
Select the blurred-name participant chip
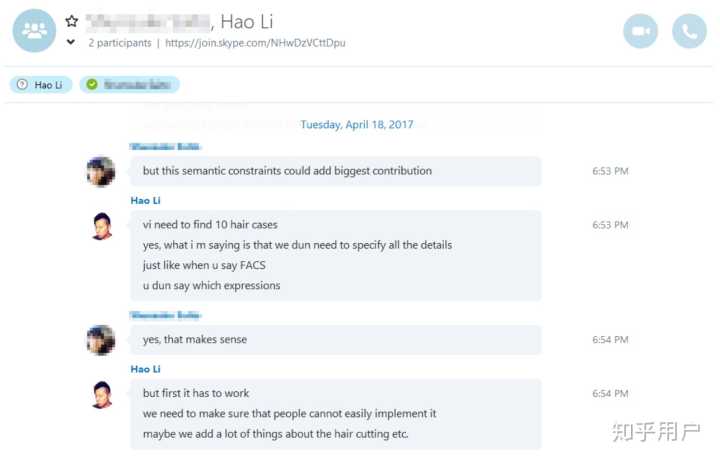click(131, 85)
